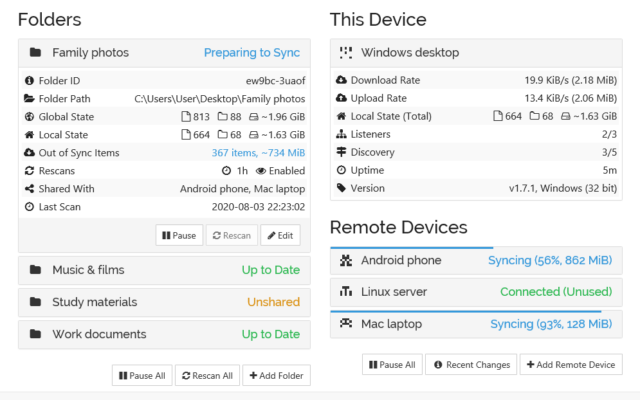Click the Folder ID value ew9bc-3uaof

coord(276,81)
